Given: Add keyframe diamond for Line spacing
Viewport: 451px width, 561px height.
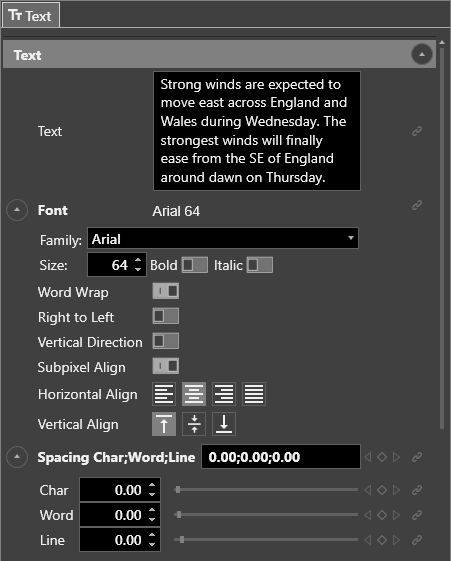Looking at the screenshot, I should point(382,540).
